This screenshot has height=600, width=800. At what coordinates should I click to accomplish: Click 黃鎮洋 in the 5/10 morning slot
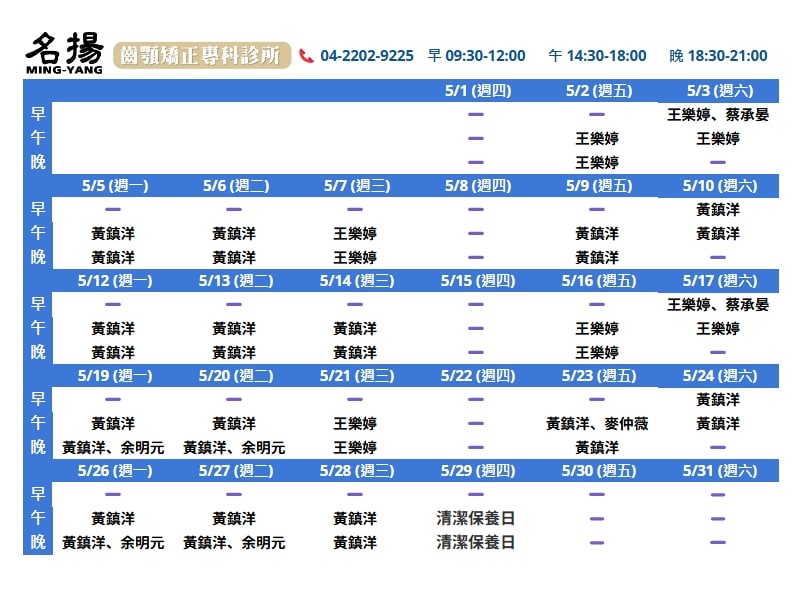(x=718, y=210)
